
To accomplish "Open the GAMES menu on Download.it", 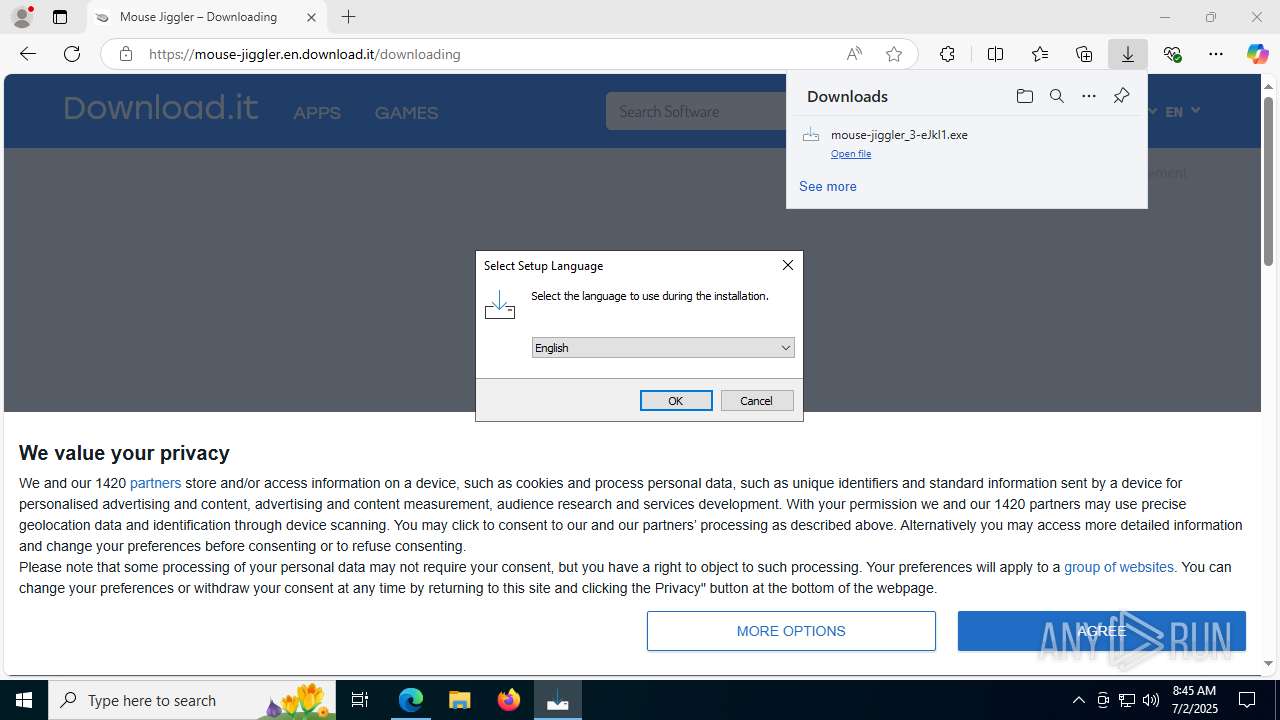I will point(406,113).
